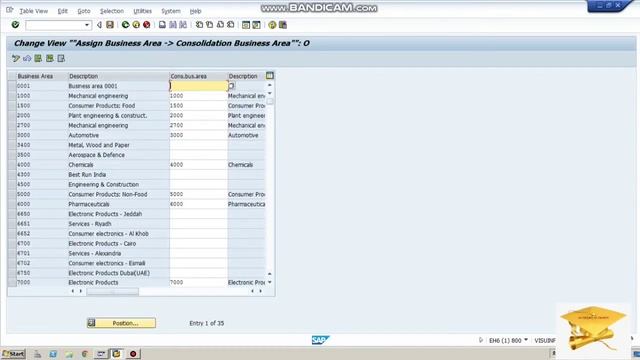Select row marker for Services - Alexandria
Viewport: 640px width, 360px height.
pyautogui.click(x=12, y=253)
